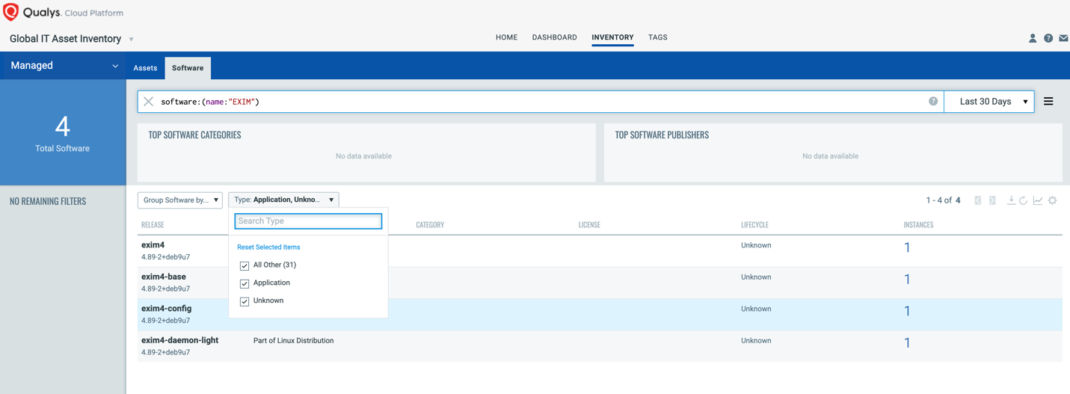Expand the Group Software by dropdown
Screen dimensions: 1070x394
181,200
